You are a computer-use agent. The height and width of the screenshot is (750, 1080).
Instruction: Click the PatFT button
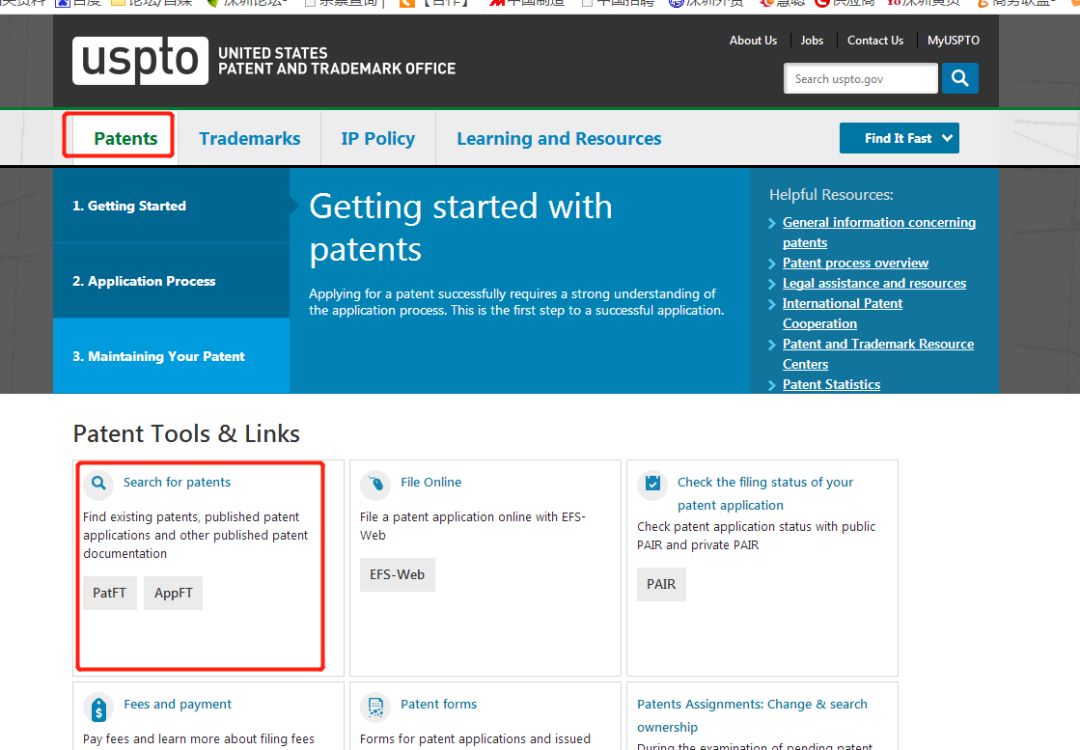(x=110, y=593)
